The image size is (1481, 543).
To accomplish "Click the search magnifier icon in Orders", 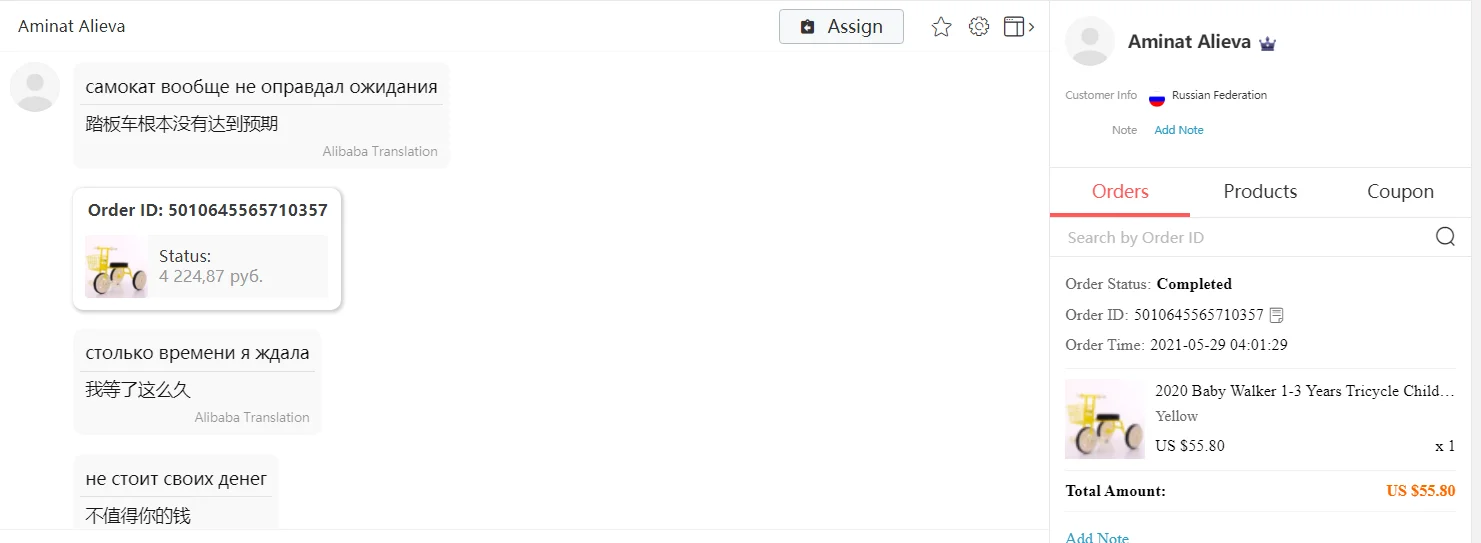I will pos(1445,237).
